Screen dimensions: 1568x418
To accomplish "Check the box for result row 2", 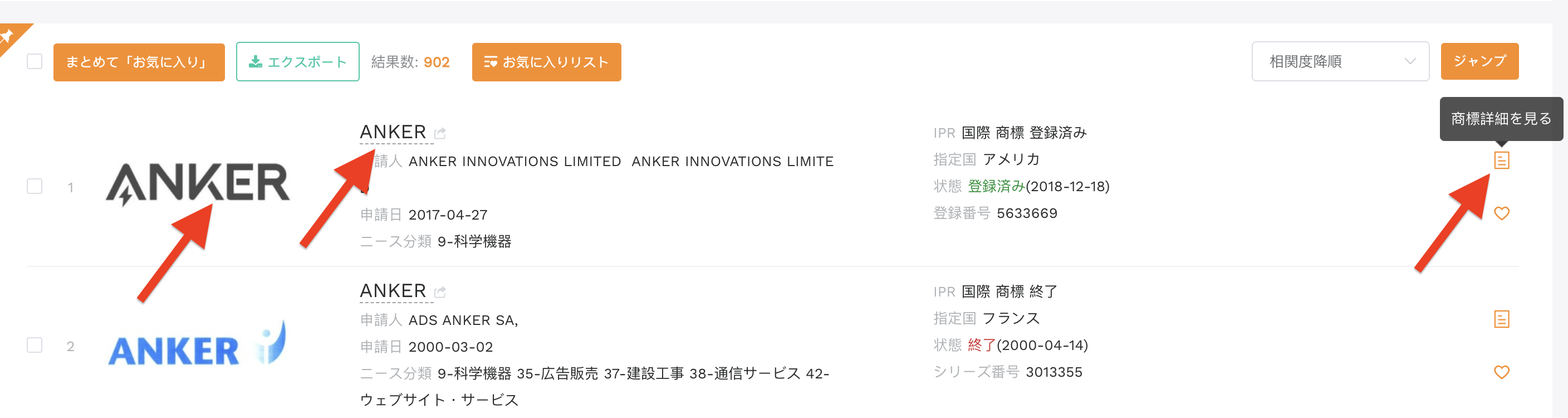I will coord(35,345).
